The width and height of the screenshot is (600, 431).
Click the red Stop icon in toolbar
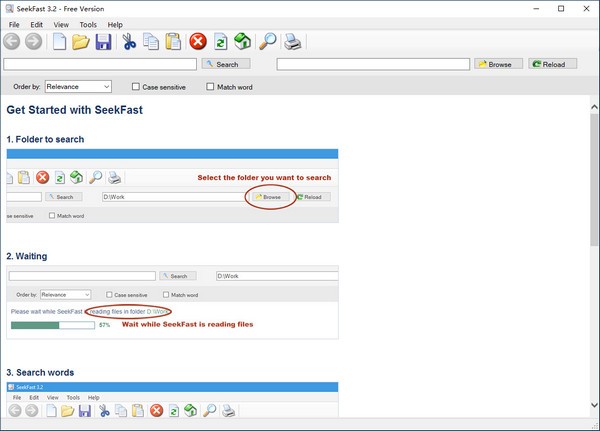[198, 41]
